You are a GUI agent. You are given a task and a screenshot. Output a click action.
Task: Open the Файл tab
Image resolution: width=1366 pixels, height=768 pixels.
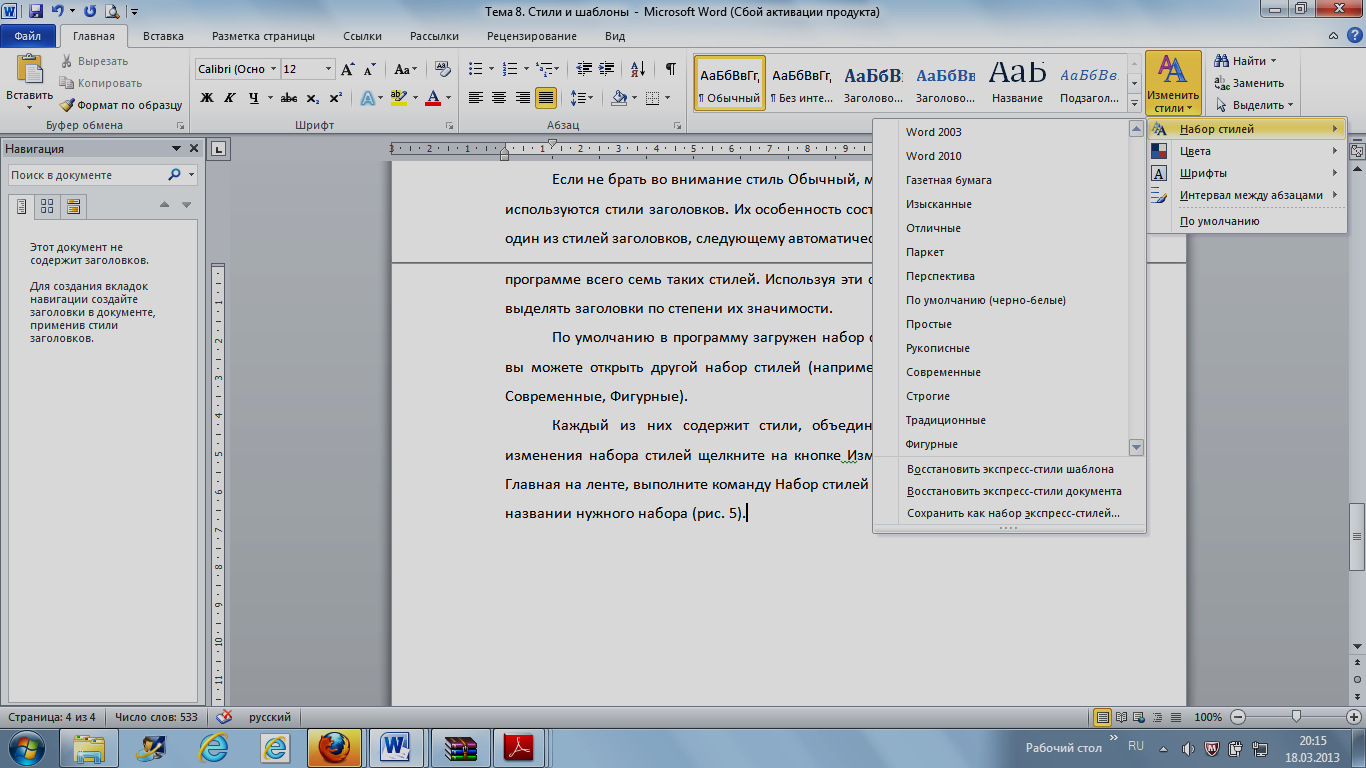pos(27,36)
